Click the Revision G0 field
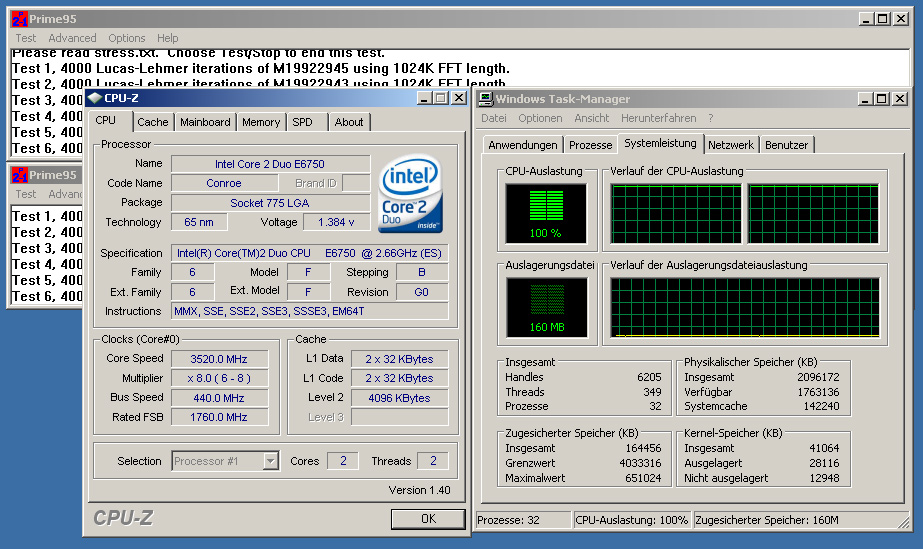 [x=421, y=292]
